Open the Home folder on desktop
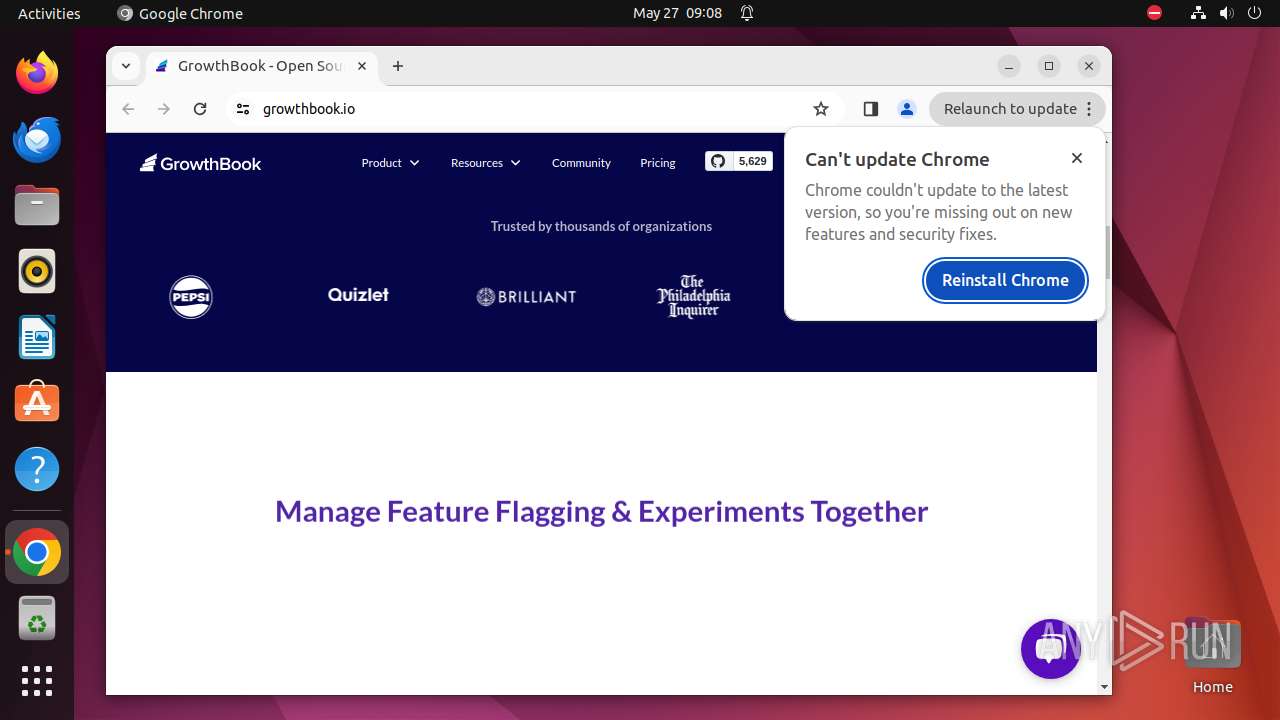Screen dimensions: 1280x720 (1212, 657)
